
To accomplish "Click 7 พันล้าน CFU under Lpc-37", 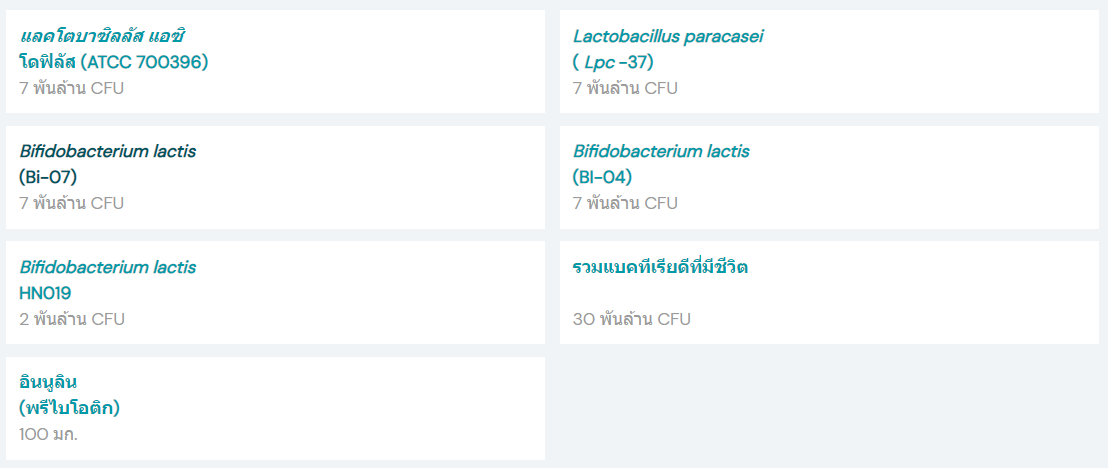I will coord(625,88).
